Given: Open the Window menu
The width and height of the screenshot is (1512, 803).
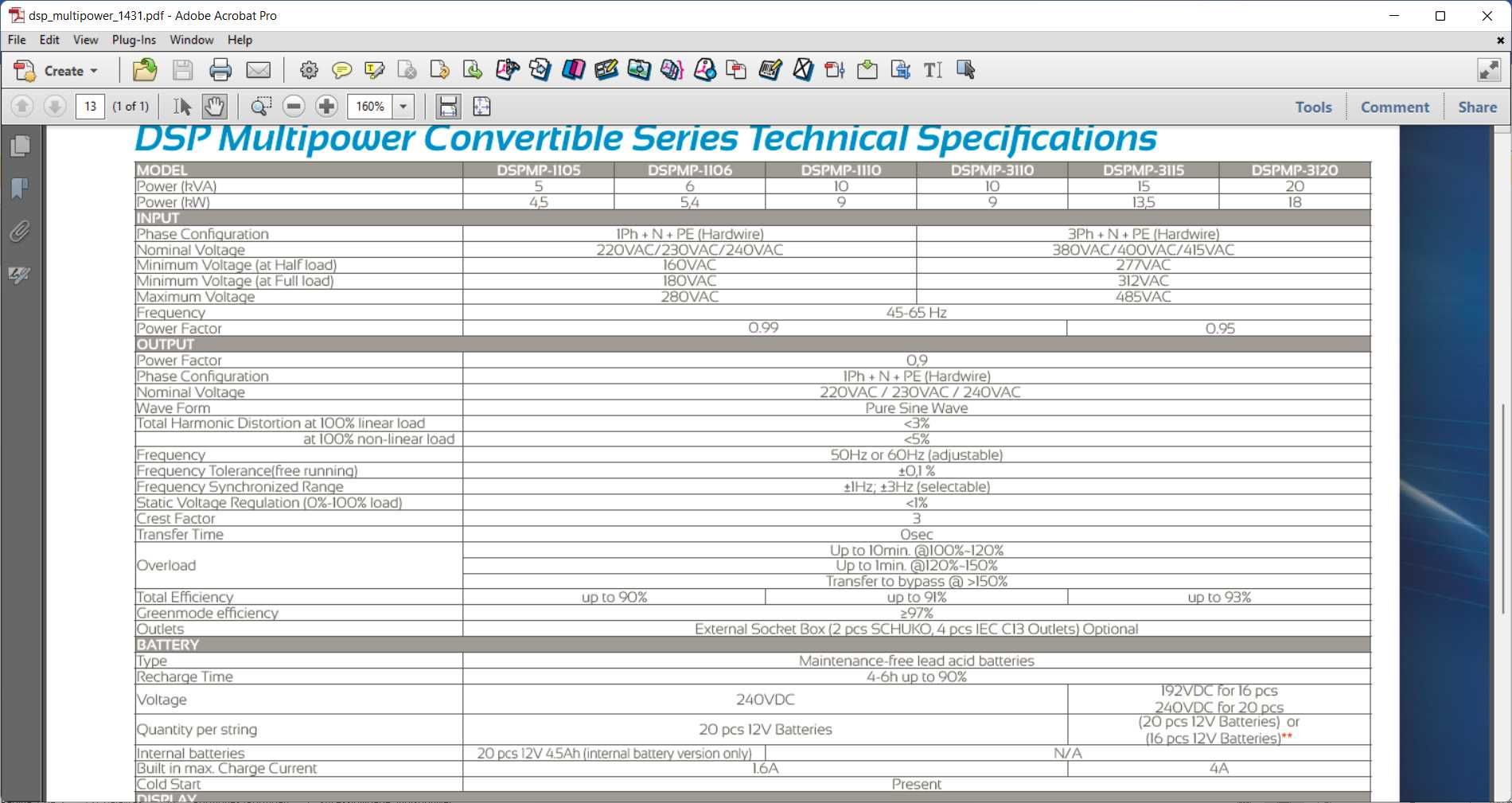Looking at the screenshot, I should click(192, 40).
